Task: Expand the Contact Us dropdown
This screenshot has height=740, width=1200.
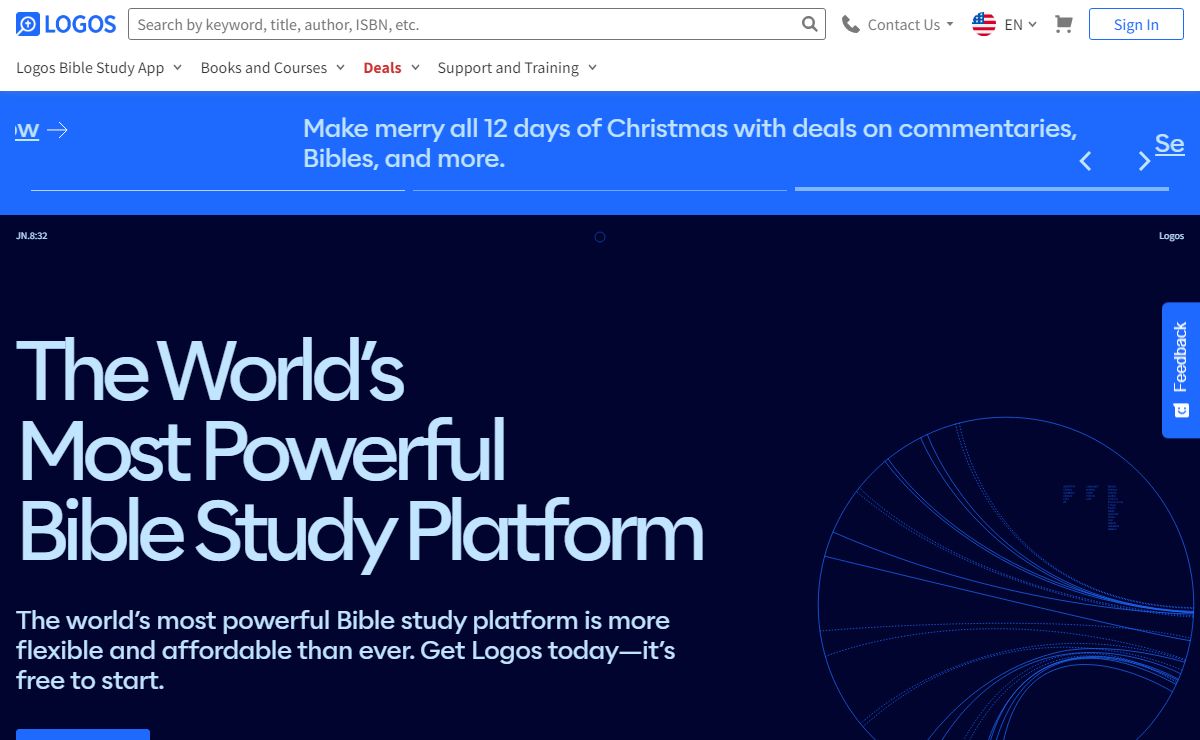Action: point(910,24)
